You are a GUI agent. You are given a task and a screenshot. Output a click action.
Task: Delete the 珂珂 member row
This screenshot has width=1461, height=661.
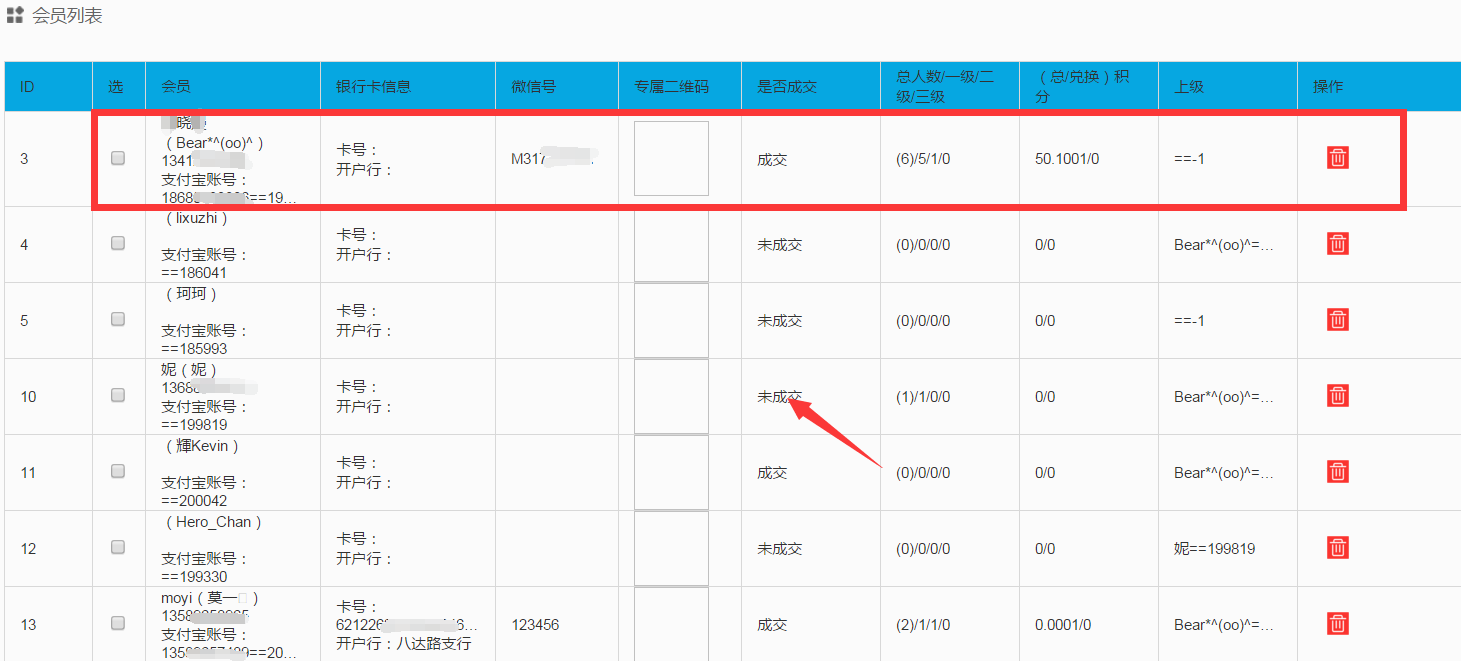pyautogui.click(x=1337, y=320)
